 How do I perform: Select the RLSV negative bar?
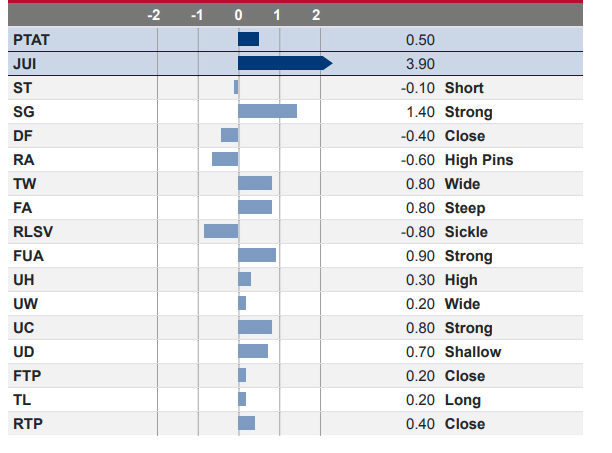click(x=221, y=231)
